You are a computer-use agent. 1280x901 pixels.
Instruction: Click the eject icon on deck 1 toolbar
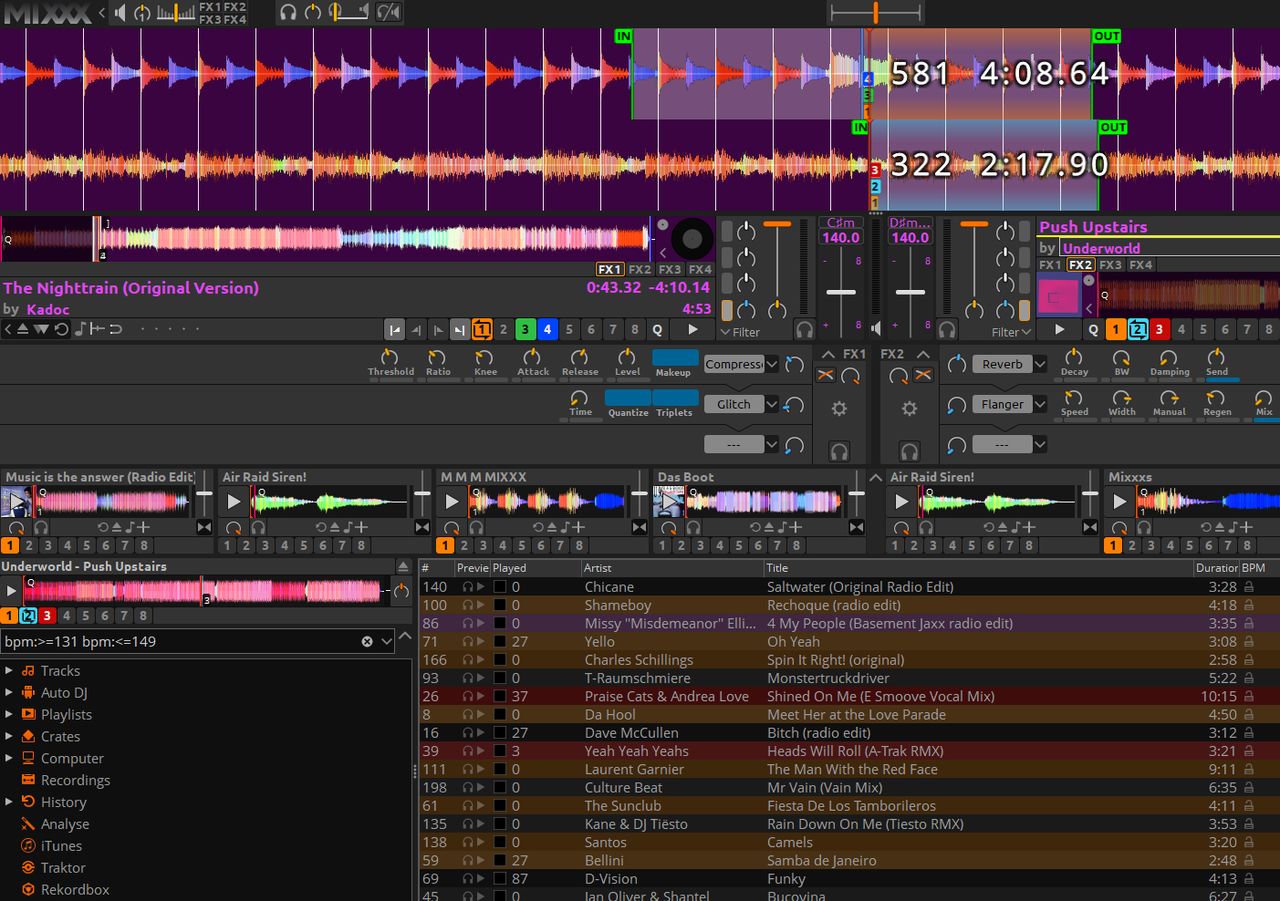pos(25,329)
